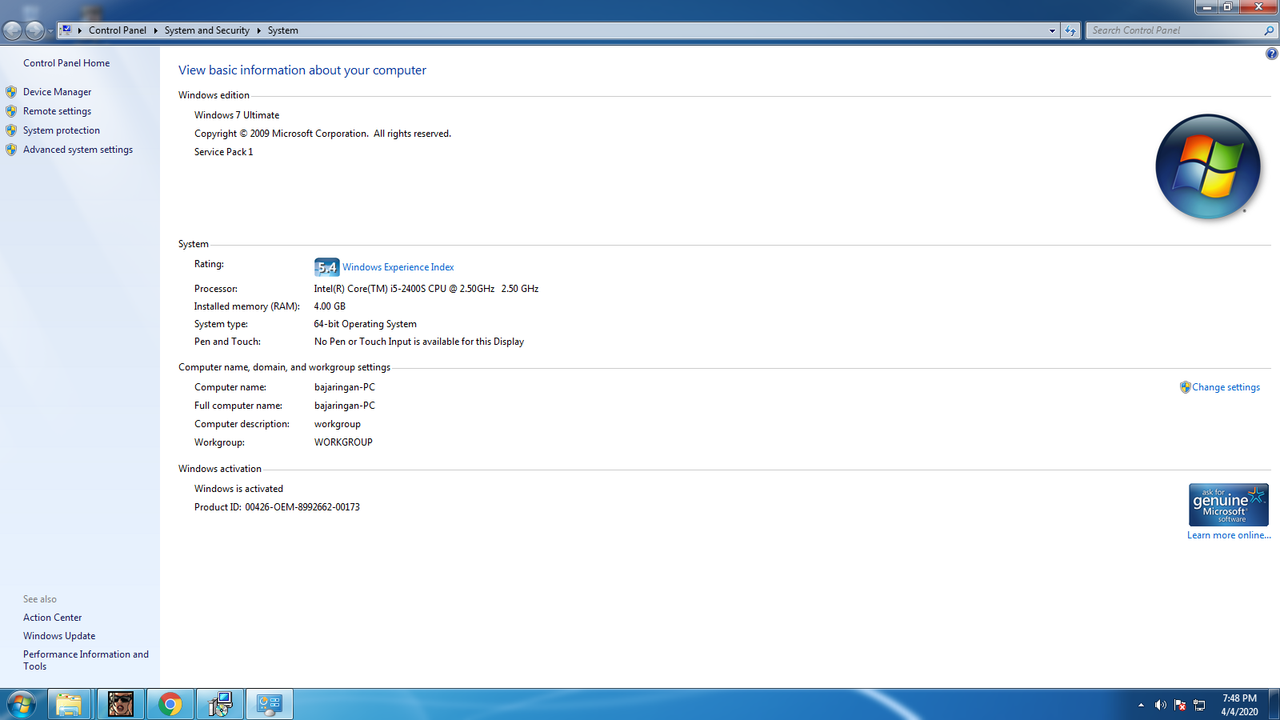The height and width of the screenshot is (720, 1280).
Task: Click shield icon beside Remote settings
Action: click(x=11, y=111)
